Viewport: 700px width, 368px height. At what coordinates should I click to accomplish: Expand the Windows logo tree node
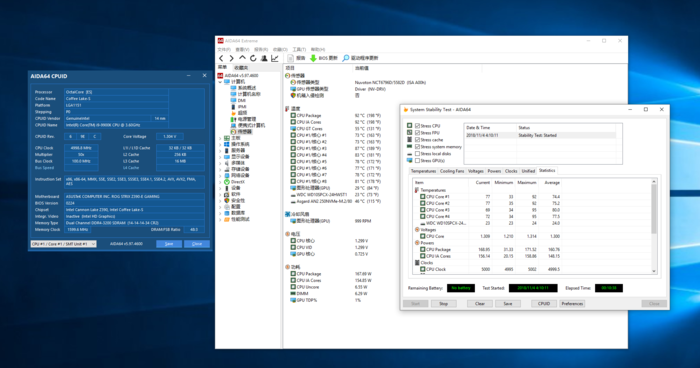[x=220, y=144]
